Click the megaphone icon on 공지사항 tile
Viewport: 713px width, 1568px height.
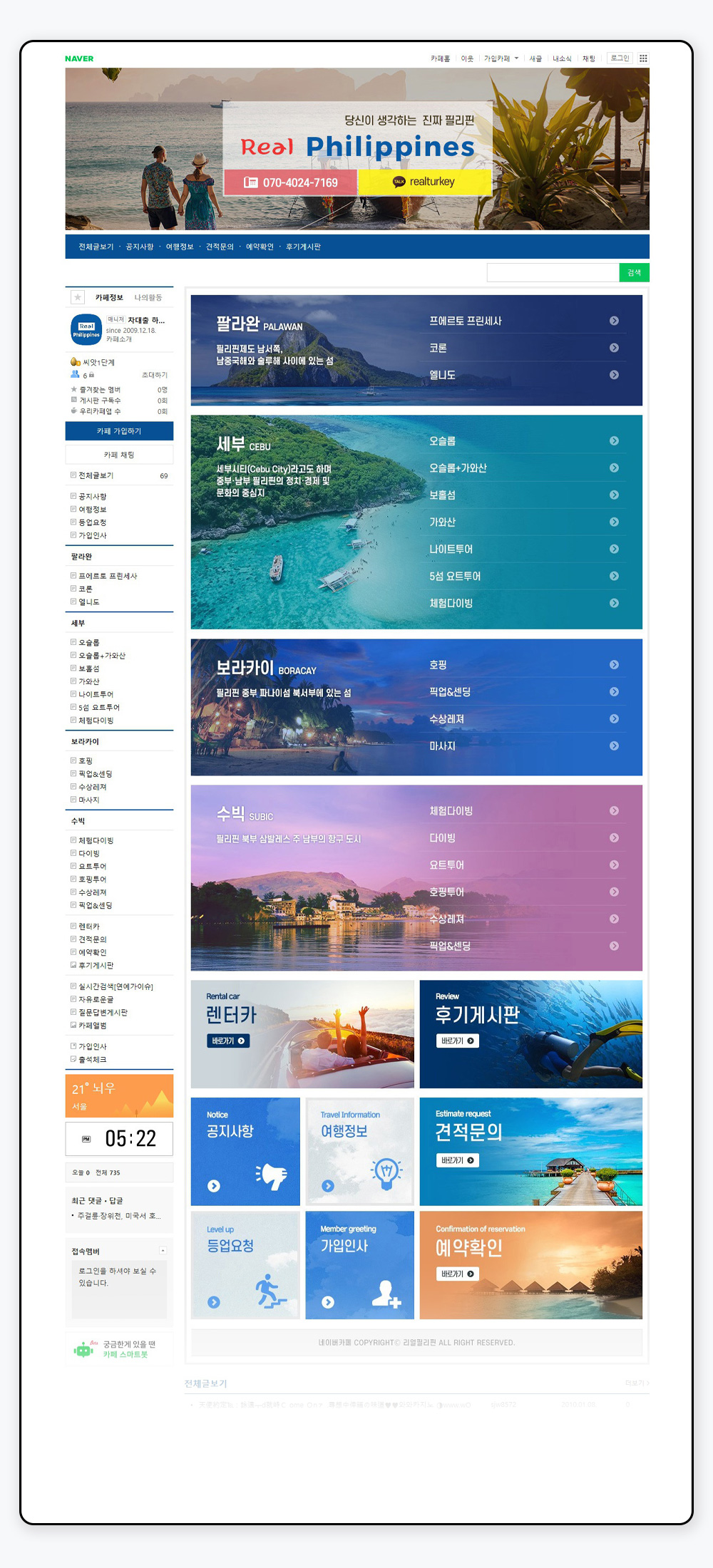coord(272,1176)
